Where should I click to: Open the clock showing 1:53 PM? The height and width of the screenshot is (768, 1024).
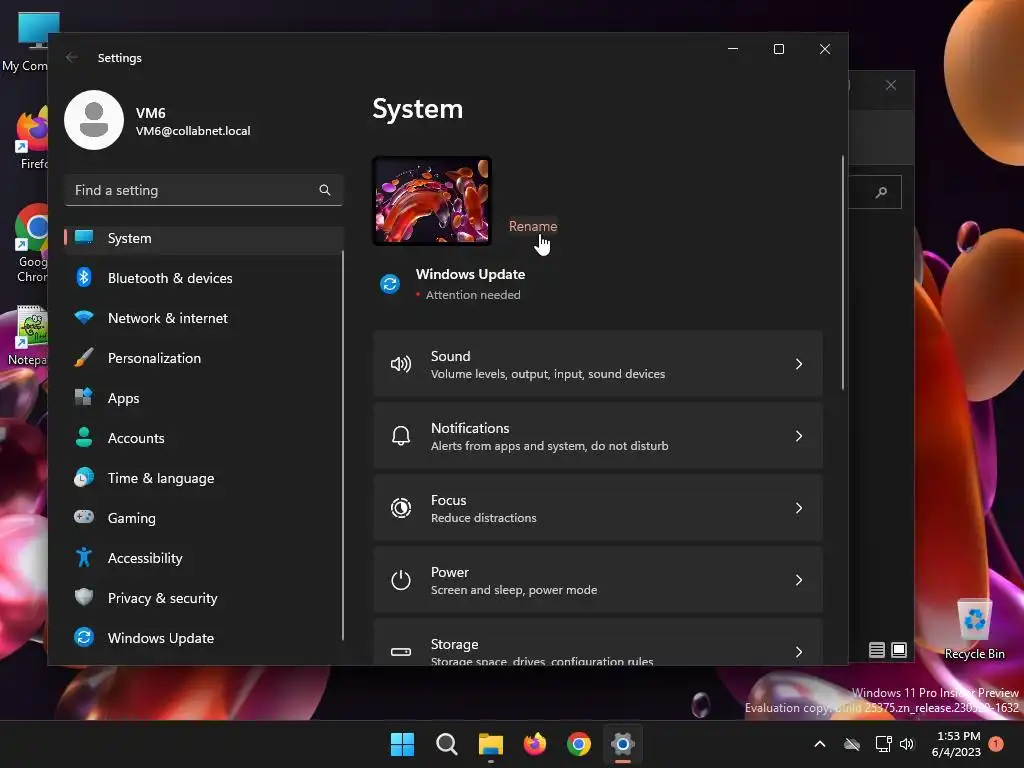pos(957,744)
